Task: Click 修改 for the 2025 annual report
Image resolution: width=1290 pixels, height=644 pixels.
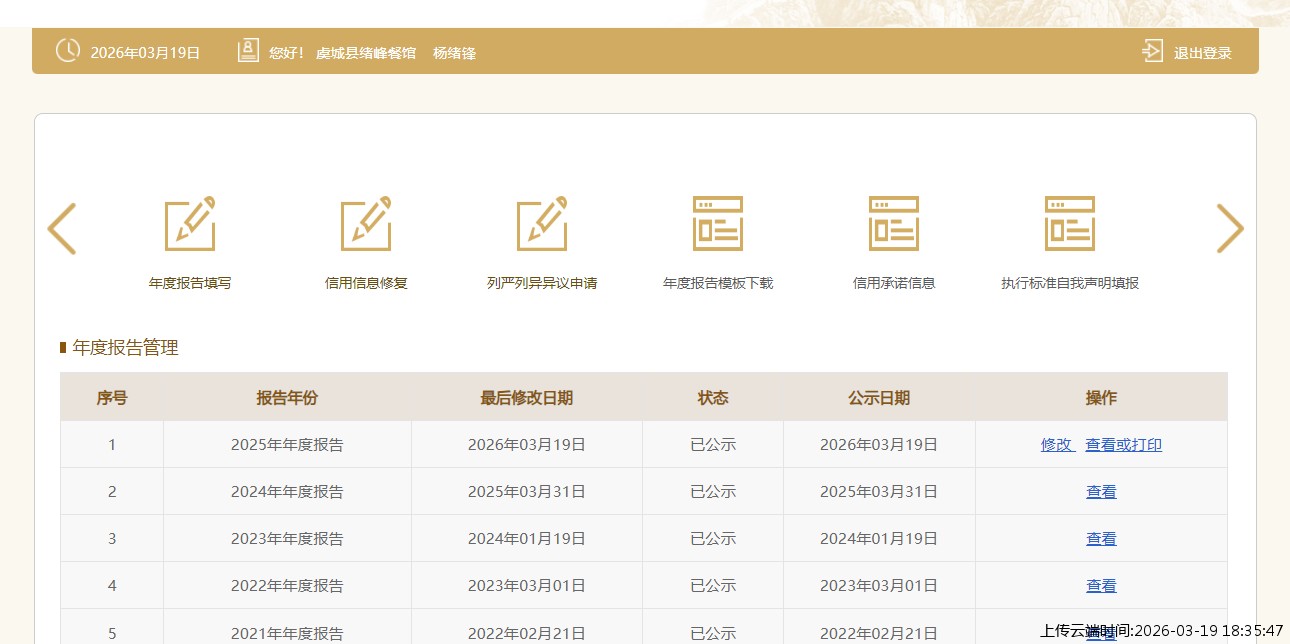Action: pos(1056,445)
